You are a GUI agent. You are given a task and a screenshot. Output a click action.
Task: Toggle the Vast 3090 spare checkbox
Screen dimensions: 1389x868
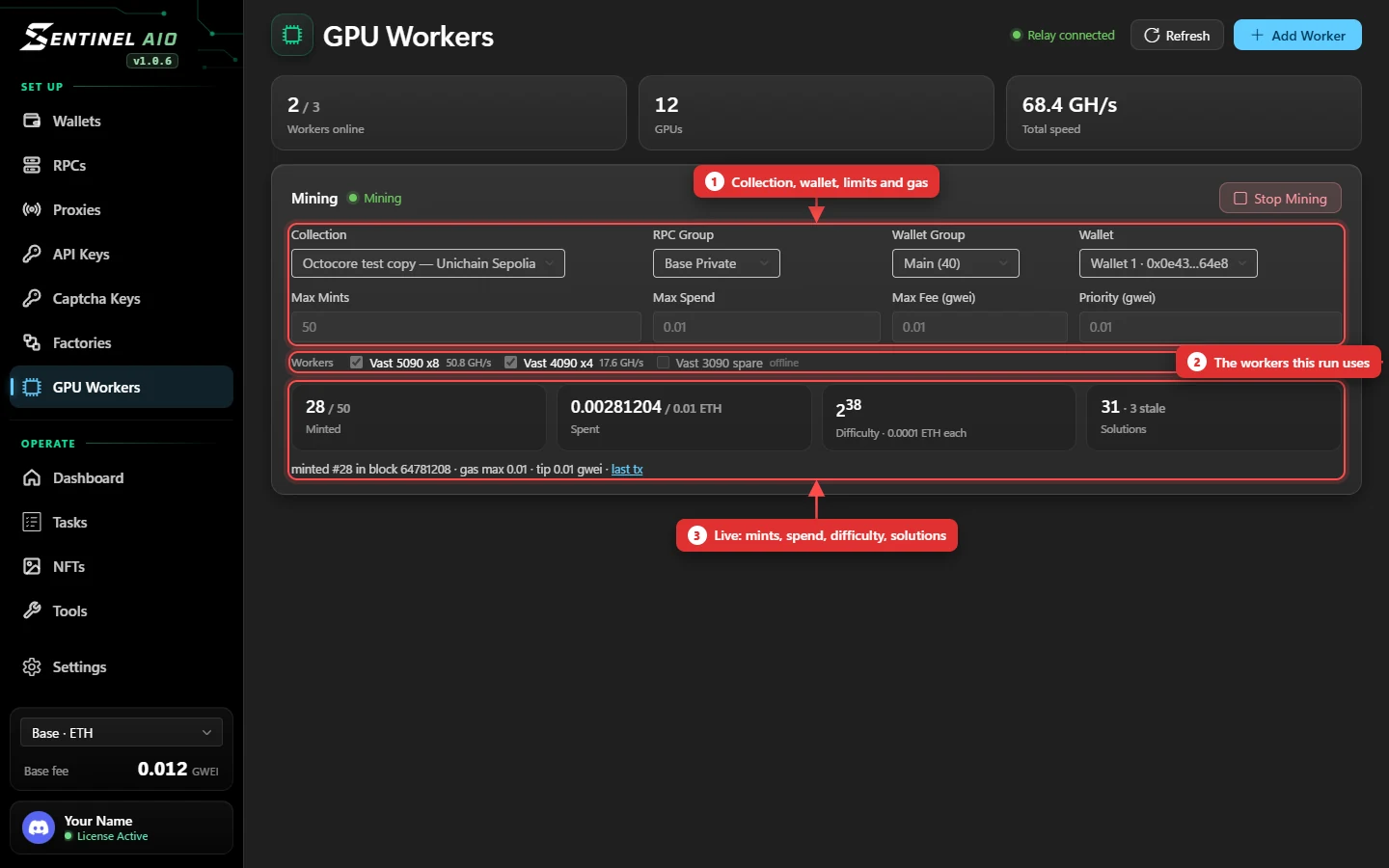click(x=663, y=363)
